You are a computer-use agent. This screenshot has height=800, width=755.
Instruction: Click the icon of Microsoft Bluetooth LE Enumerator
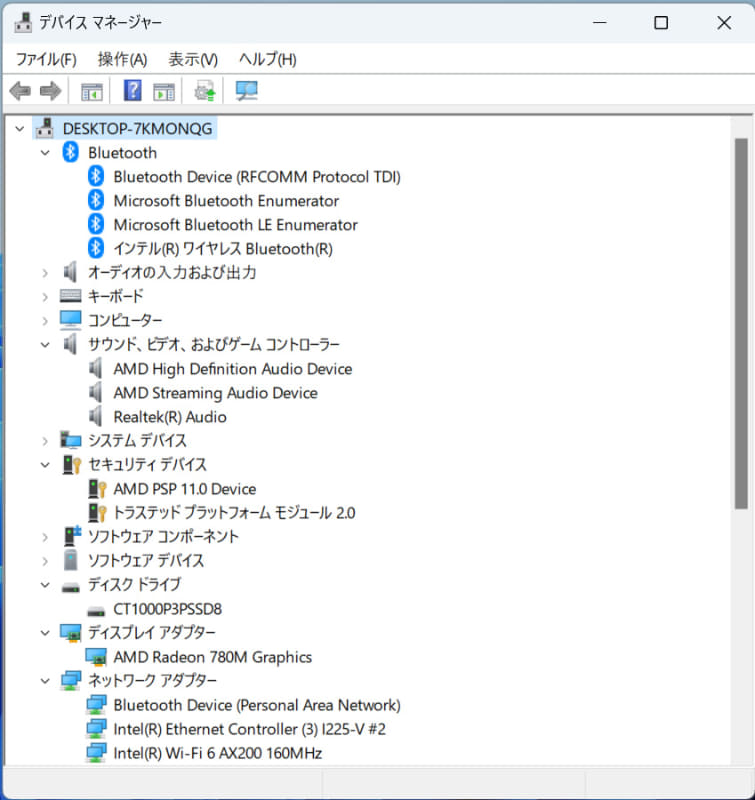point(96,224)
